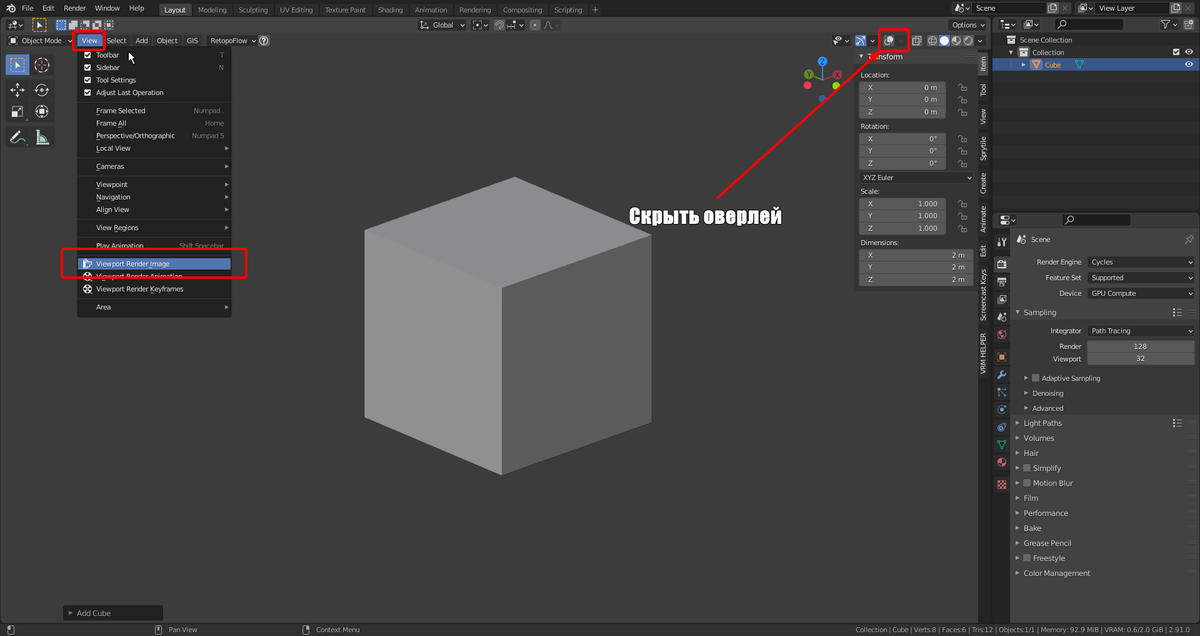This screenshot has width=1200, height=636.
Task: Open the shading options dropdown arrow
Action: pos(981,41)
